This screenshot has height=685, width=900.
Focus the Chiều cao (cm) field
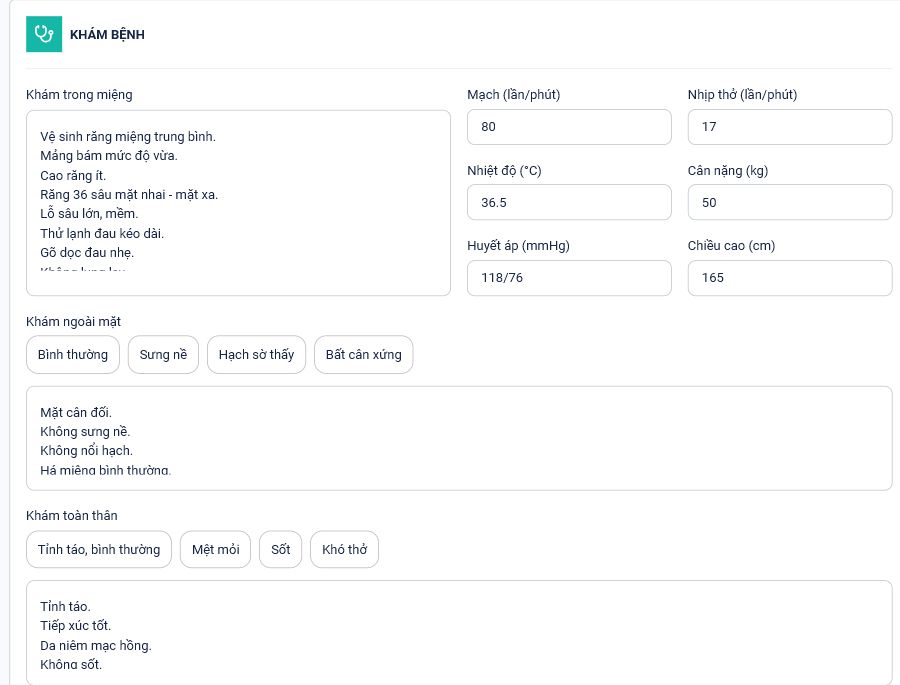[x=790, y=278]
